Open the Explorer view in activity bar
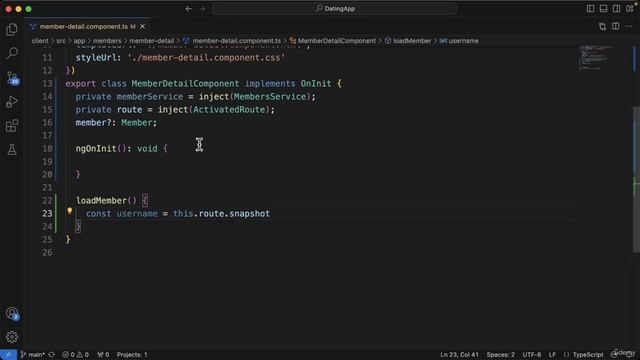This screenshot has width=640, height=360. coord(12,29)
